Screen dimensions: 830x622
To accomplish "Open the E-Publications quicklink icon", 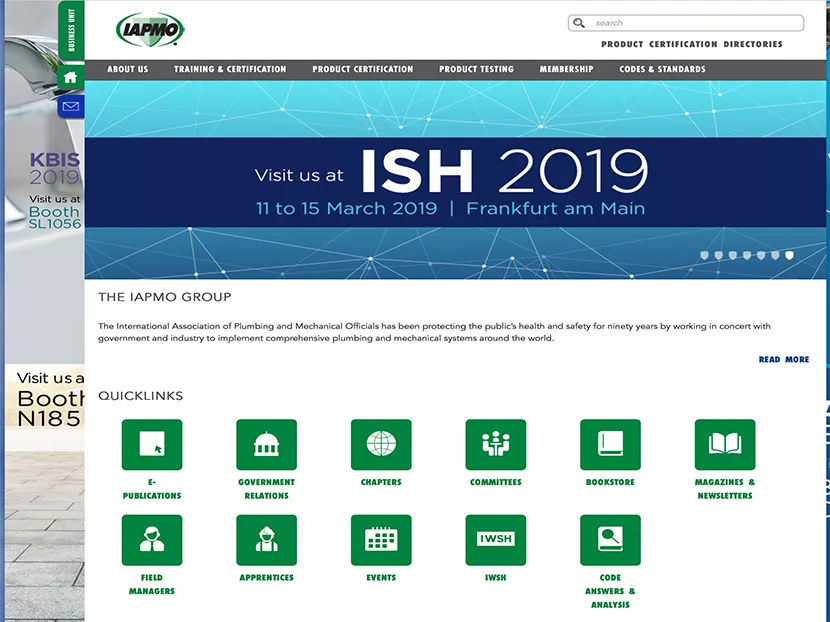I will 150,443.
